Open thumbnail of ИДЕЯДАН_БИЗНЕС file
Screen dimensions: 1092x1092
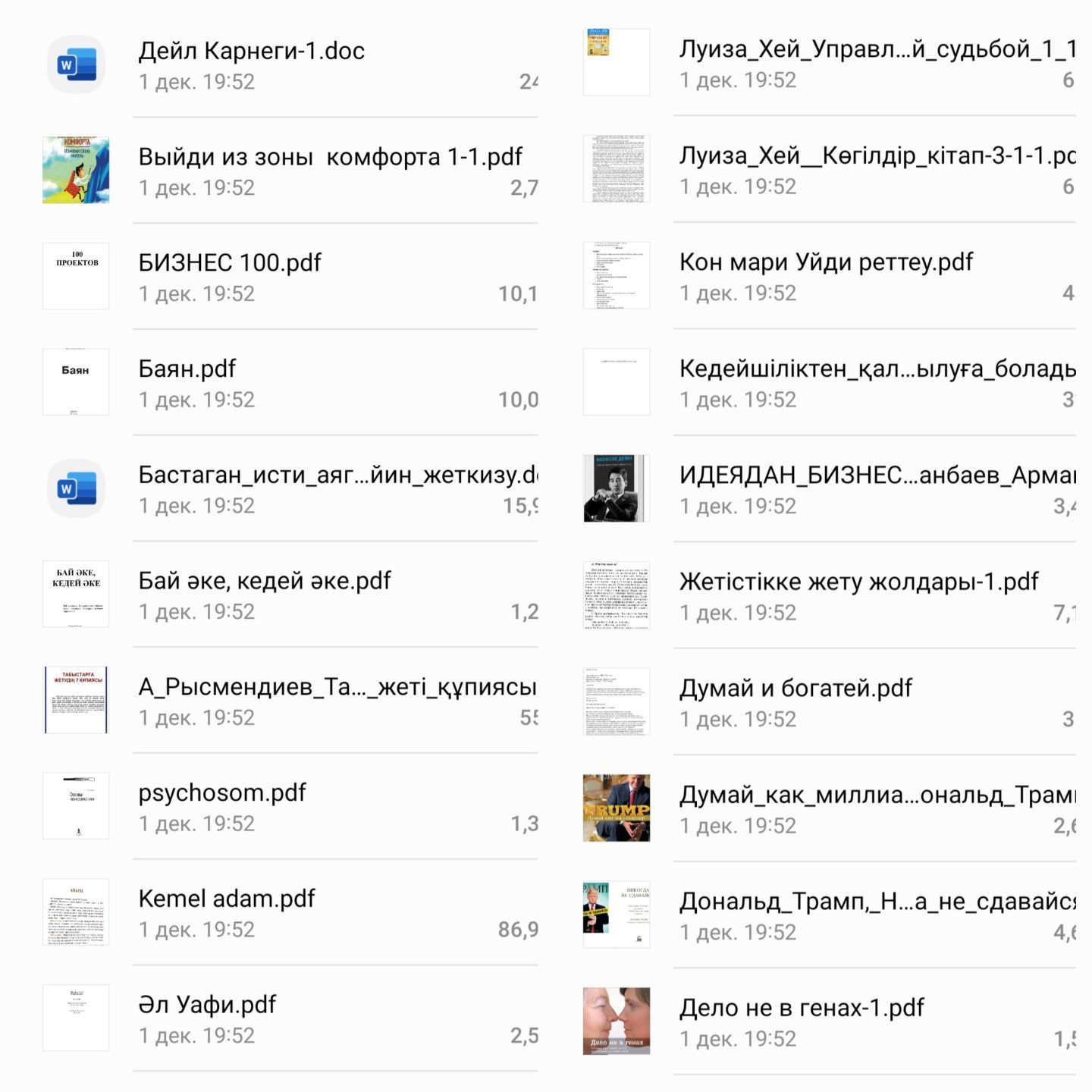click(x=617, y=488)
